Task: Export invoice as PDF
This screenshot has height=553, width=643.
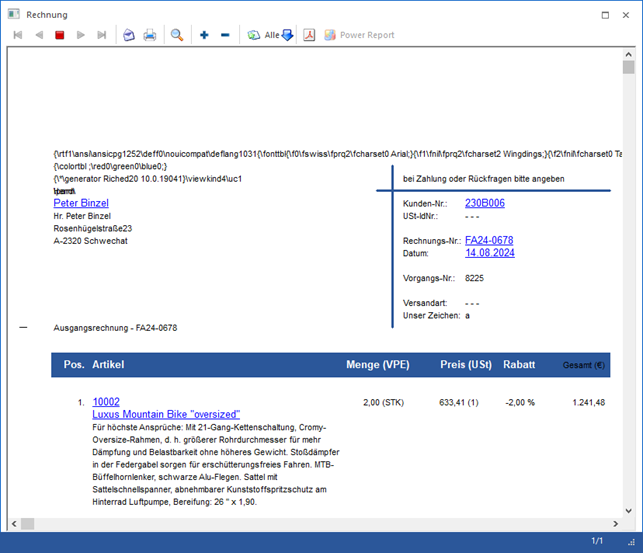Action: (x=310, y=35)
